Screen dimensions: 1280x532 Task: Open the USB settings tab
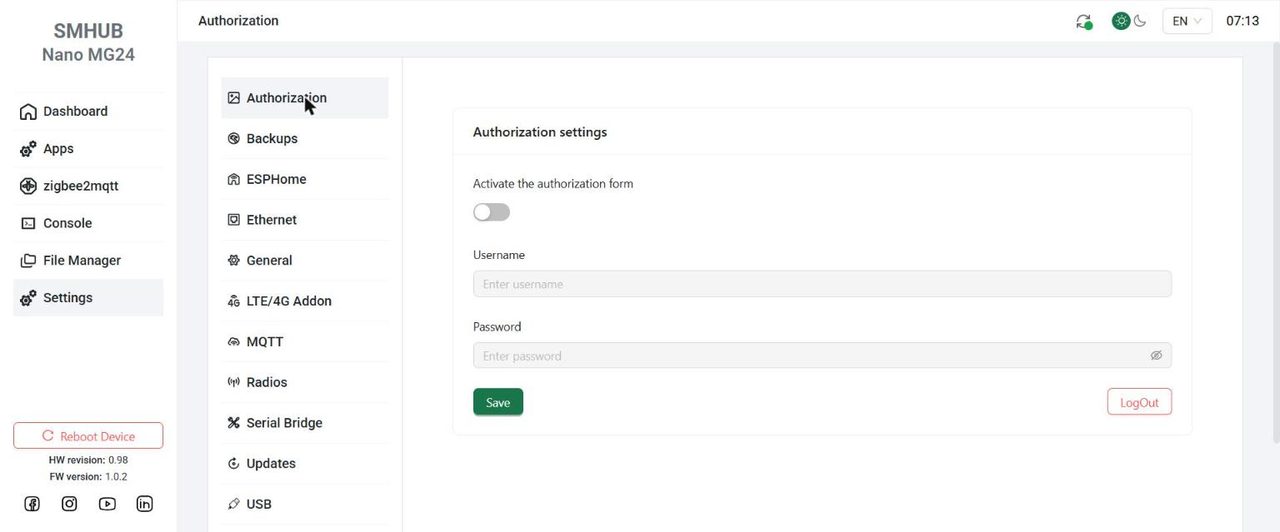305,504
